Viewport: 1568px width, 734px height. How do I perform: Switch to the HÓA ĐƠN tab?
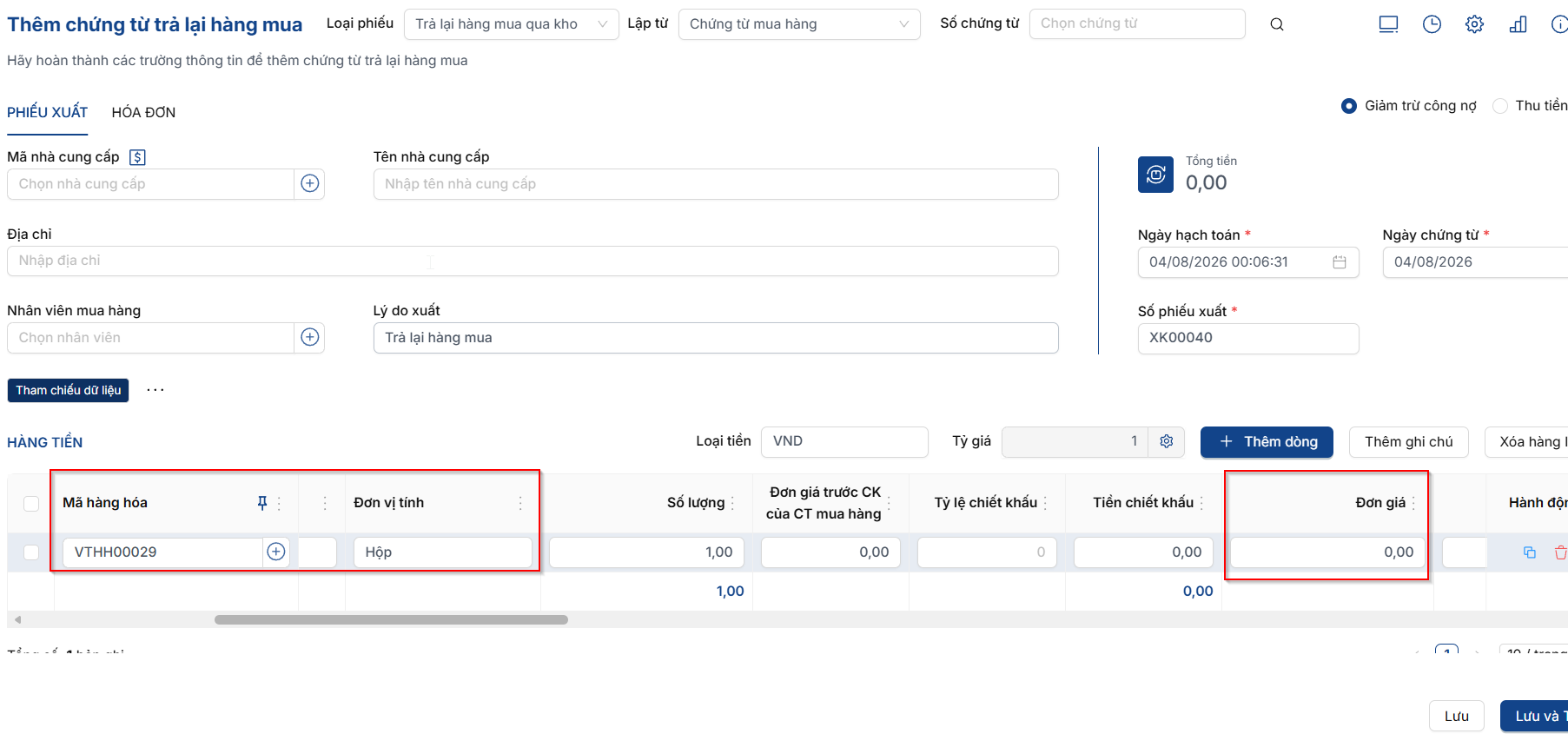tap(143, 112)
